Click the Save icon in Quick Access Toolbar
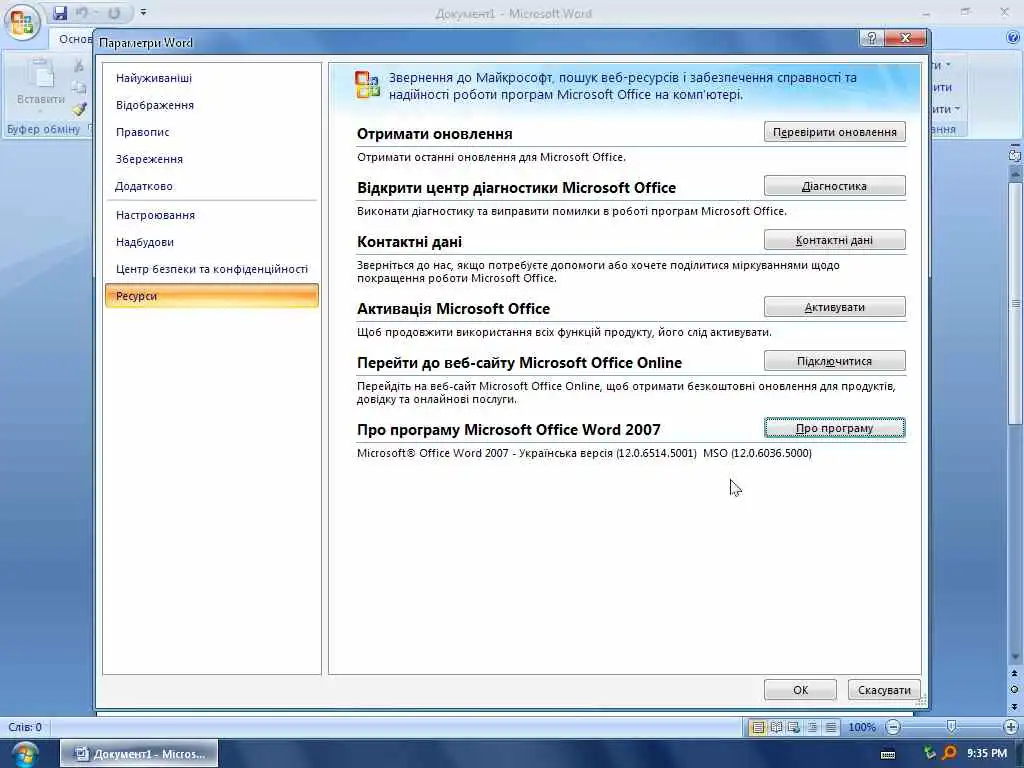The image size is (1024, 768). 60,12
